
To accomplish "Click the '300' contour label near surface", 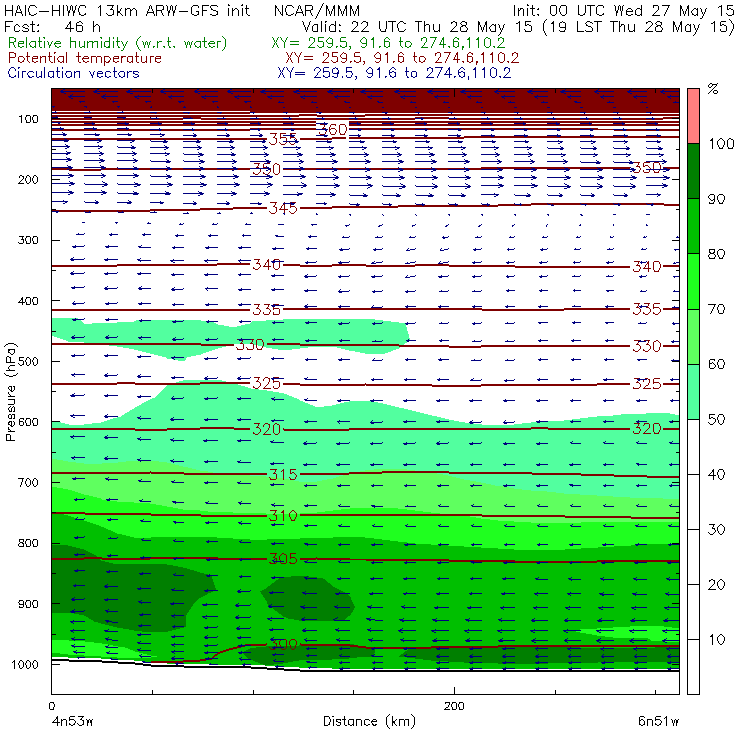I will (283, 645).
